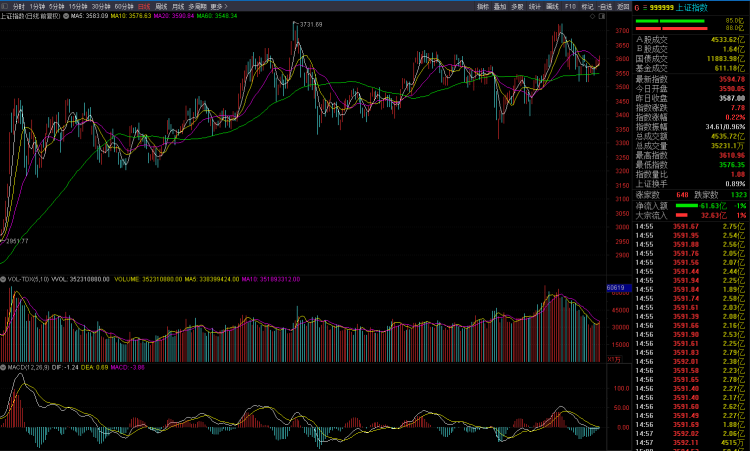Click the 净流入额 green flow bar
Image resolution: width=750 pixels, height=451 pixels.
[694, 204]
